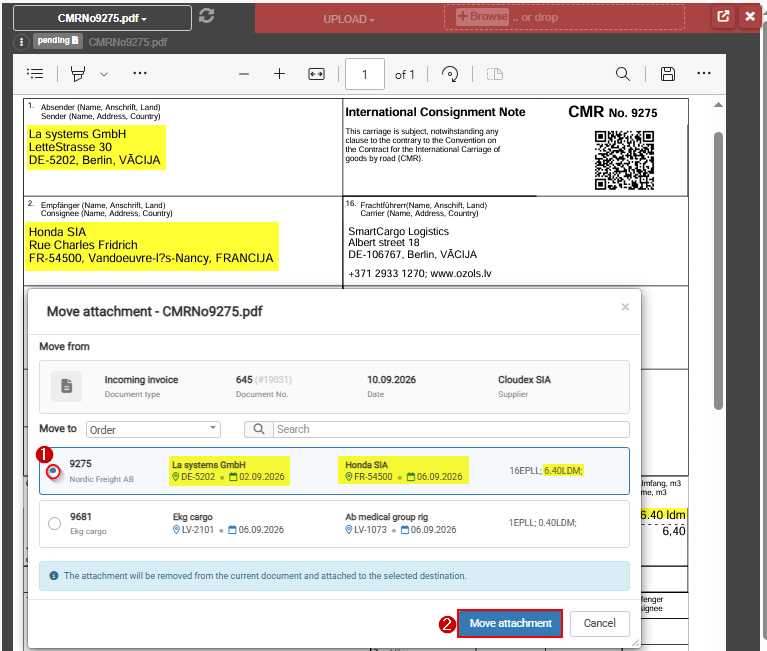This screenshot has width=767, height=651.
Task: Click the fit to width icon
Action: pos(316,74)
